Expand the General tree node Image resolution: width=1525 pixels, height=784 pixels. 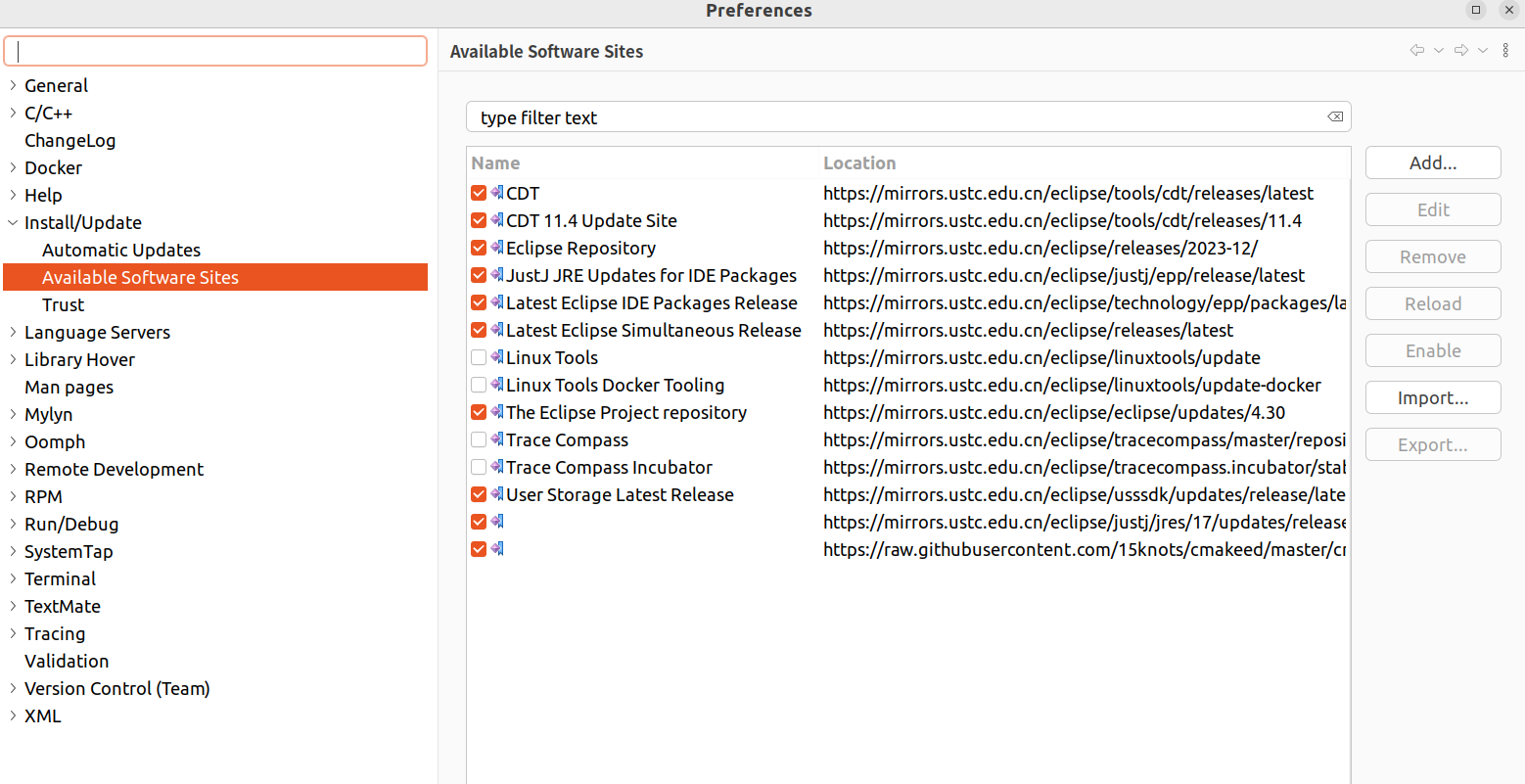[13, 85]
